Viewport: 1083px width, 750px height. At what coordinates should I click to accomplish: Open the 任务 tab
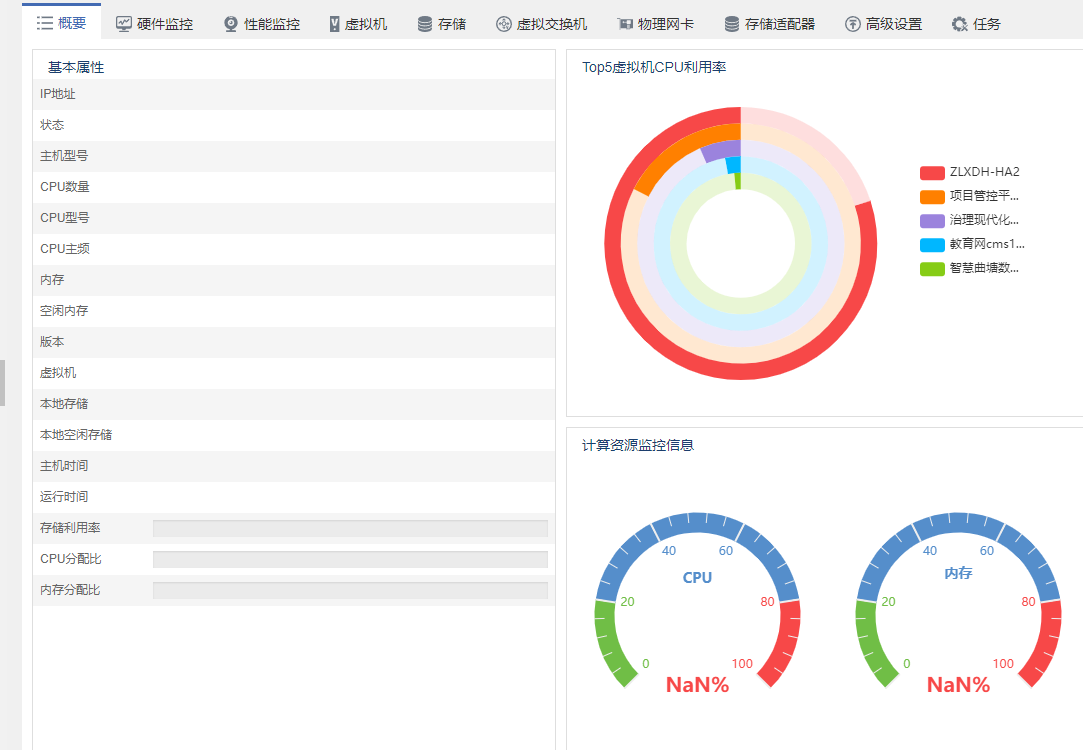(x=976, y=24)
